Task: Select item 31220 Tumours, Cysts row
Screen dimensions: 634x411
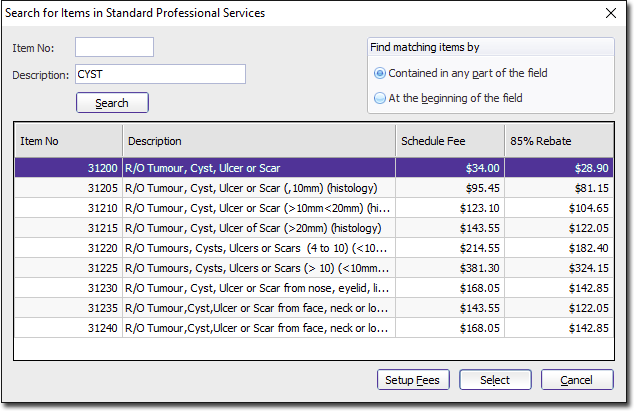Action: coord(258,248)
